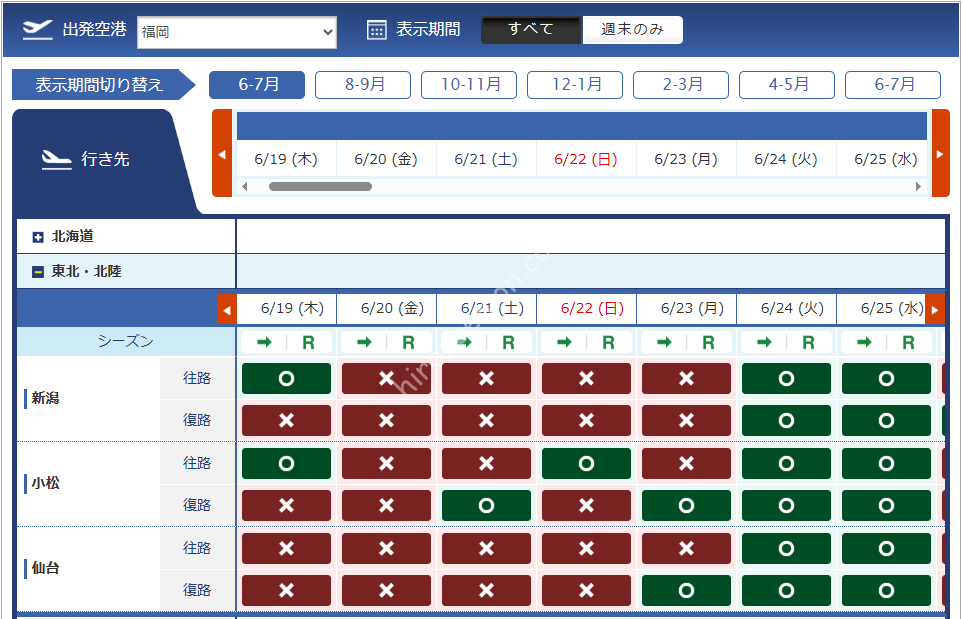Click the 新潟 destination label

pos(45,398)
